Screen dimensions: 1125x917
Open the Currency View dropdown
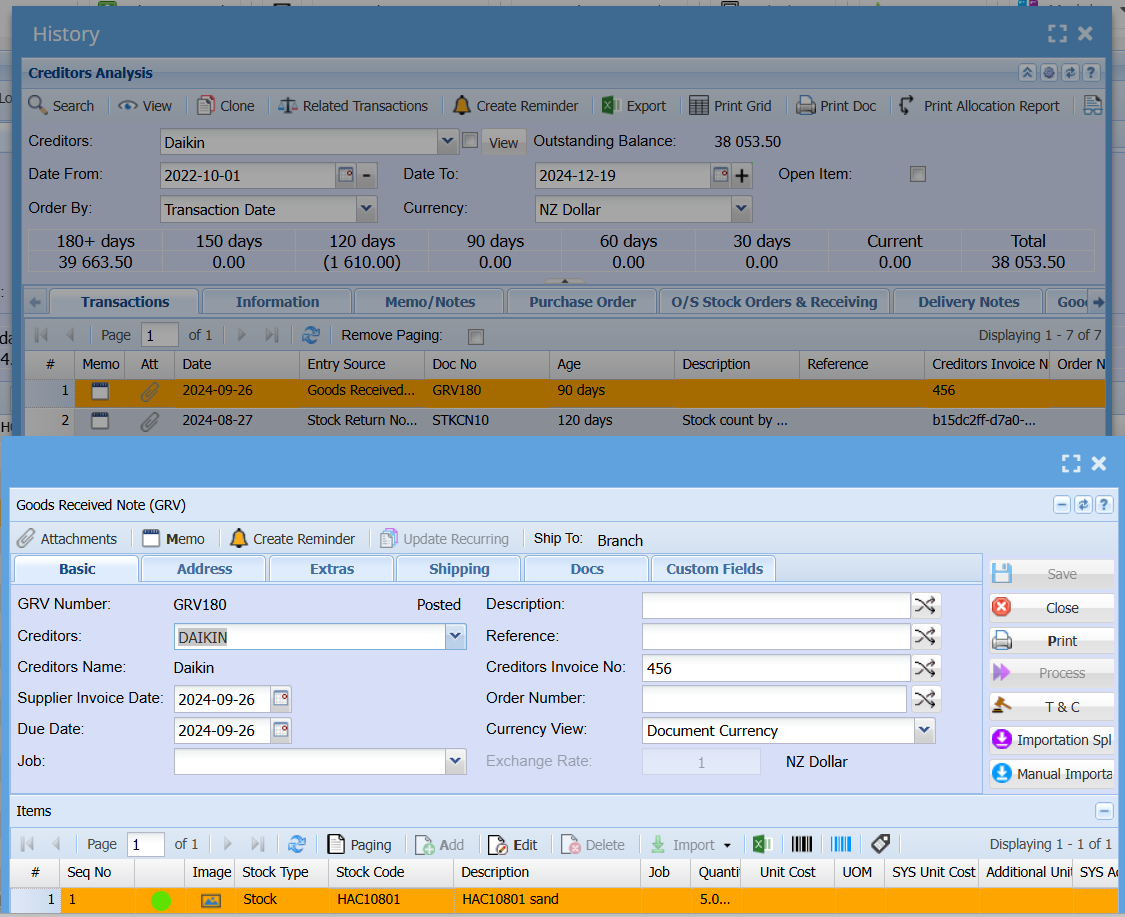[x=924, y=731]
